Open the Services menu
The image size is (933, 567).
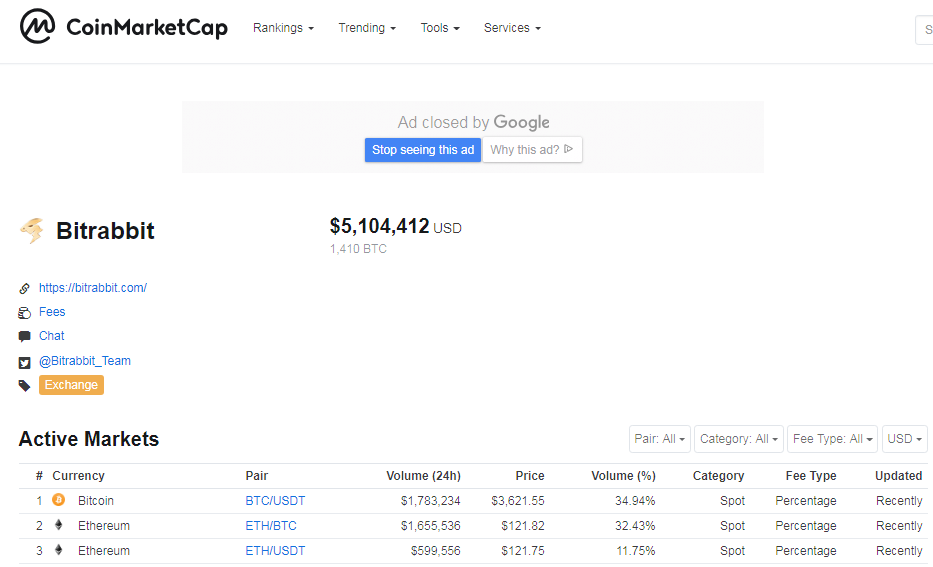pyautogui.click(x=512, y=28)
